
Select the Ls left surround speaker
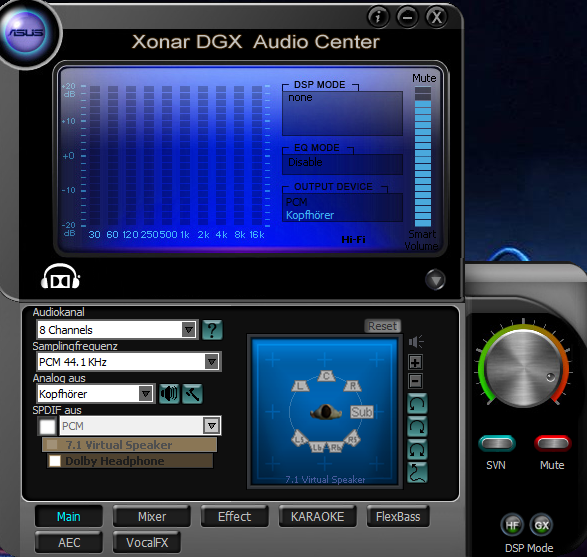click(300, 438)
